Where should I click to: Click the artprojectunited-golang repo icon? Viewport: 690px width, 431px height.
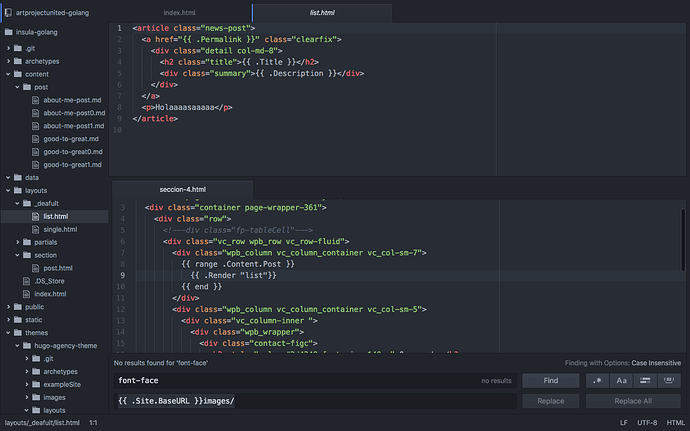[x=7, y=12]
